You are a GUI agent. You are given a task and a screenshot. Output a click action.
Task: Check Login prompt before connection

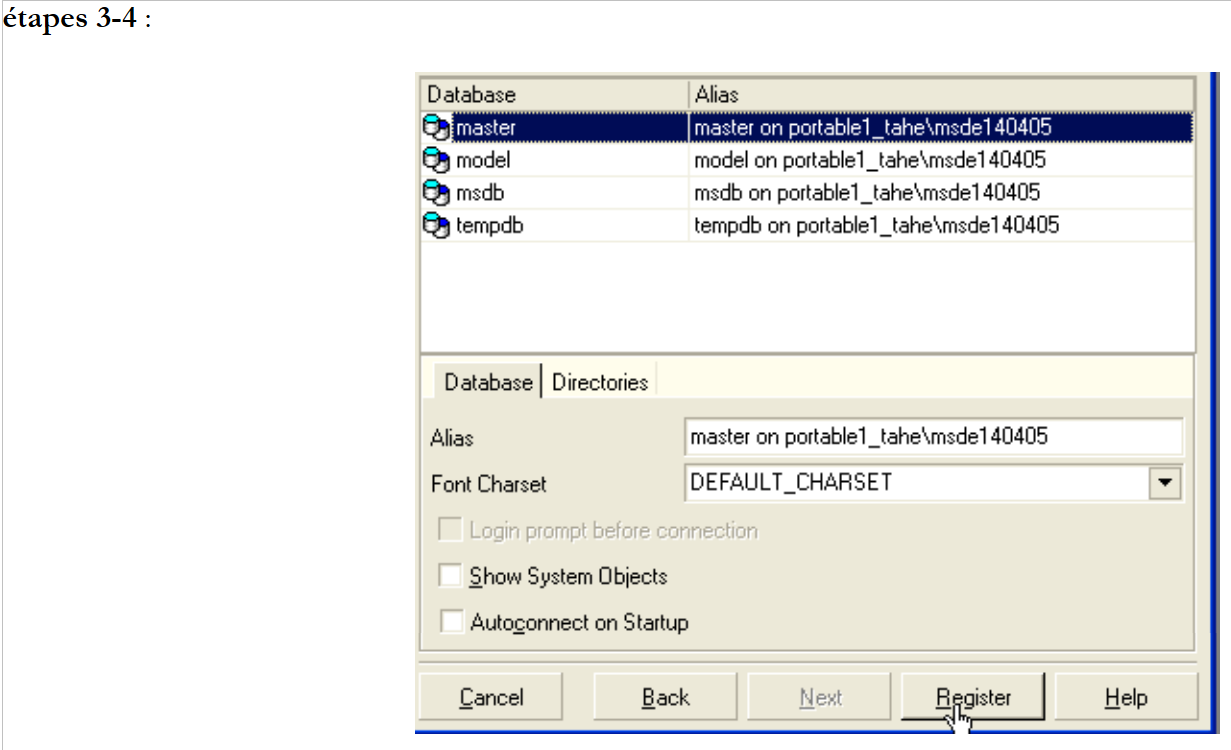coord(452,530)
